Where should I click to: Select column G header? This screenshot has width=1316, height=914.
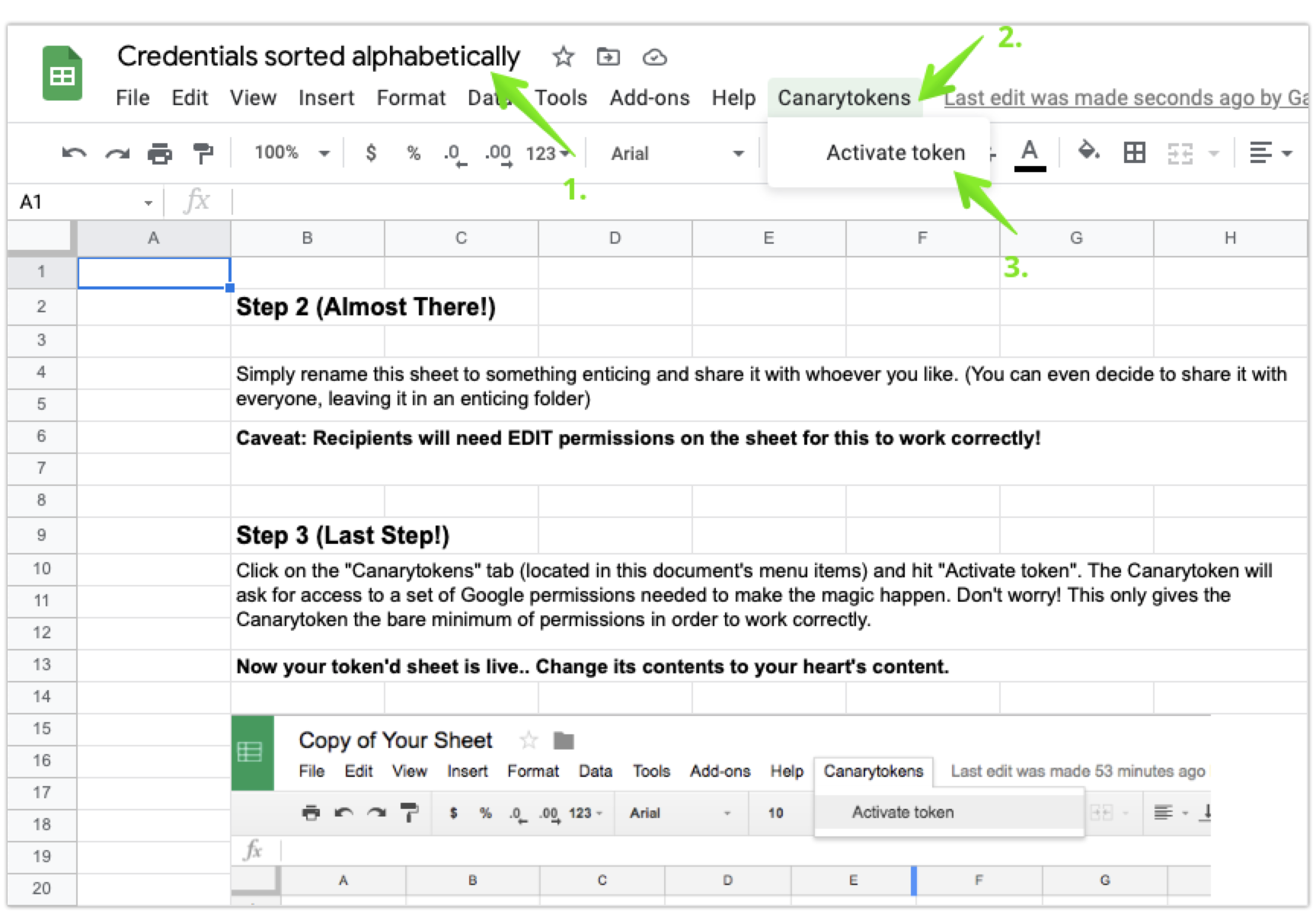(1076, 238)
